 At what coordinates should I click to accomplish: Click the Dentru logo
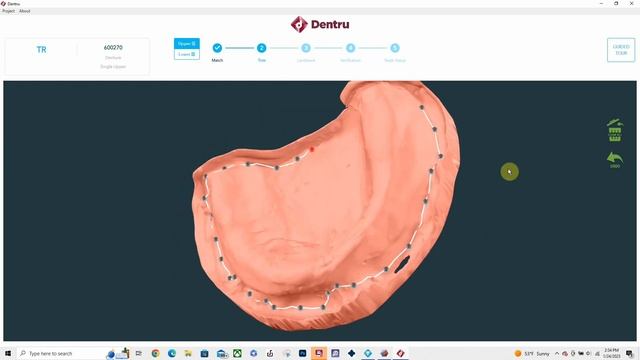(320, 24)
